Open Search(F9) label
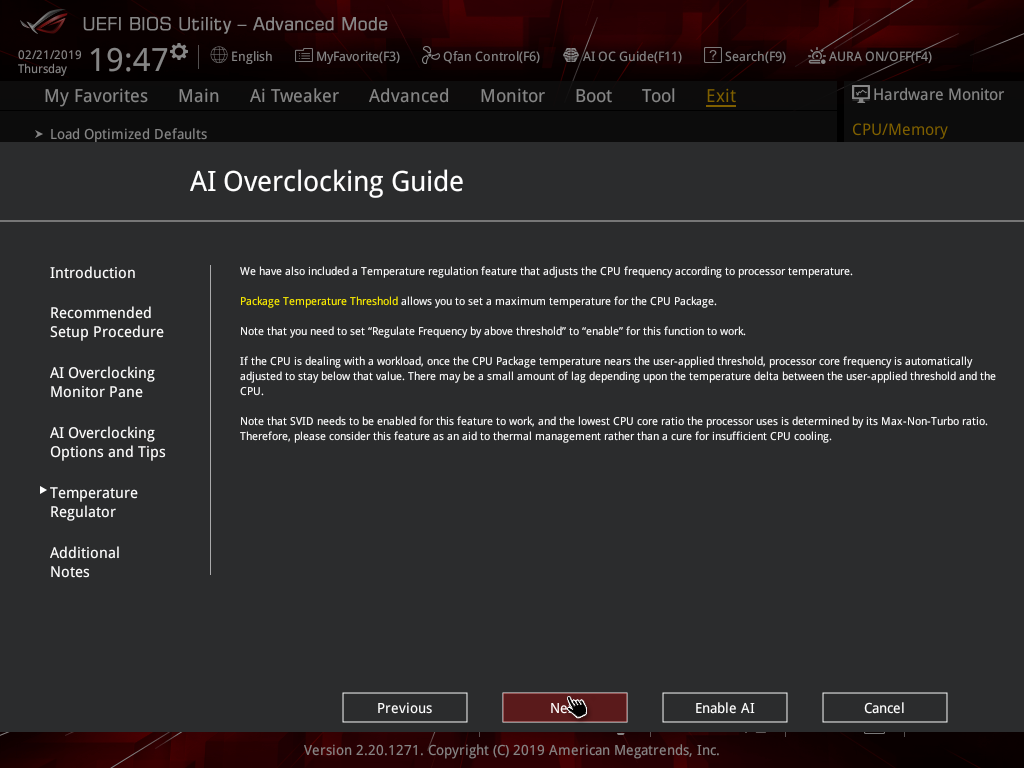The image size is (1024, 768). tap(755, 57)
